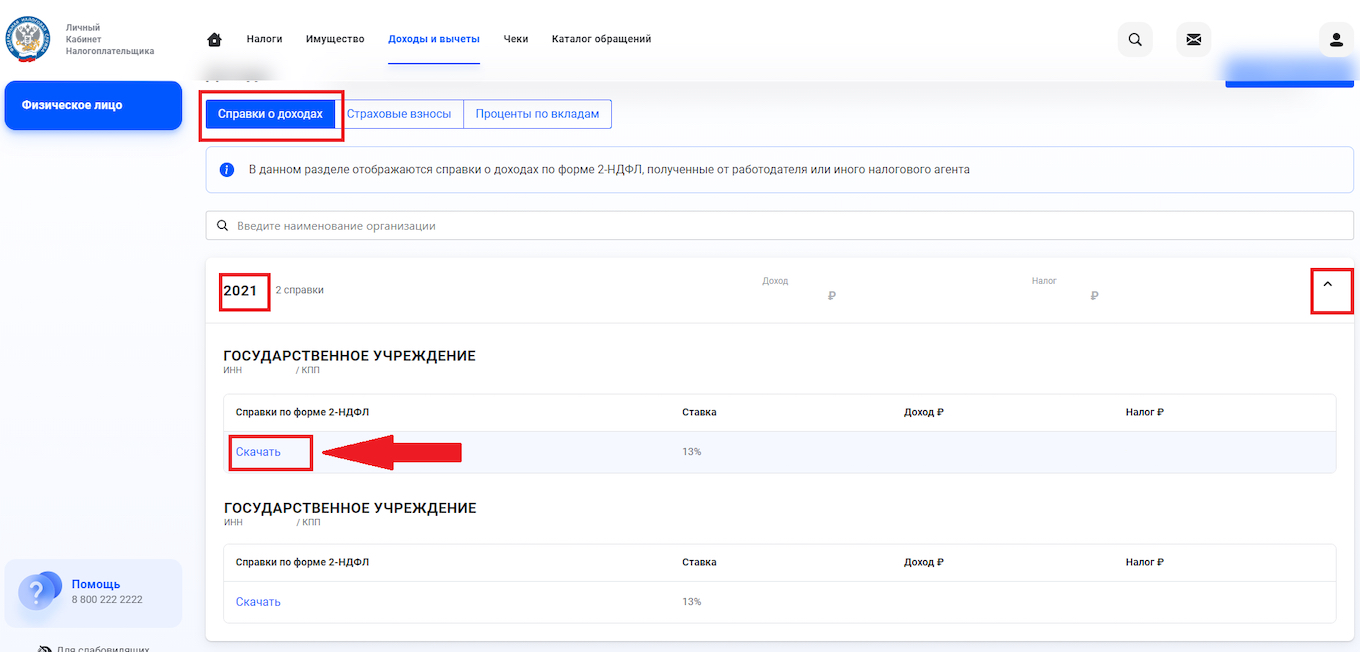Viewport: 1360px width, 652px height.
Task: Click the blue info icon in notice
Action: click(x=227, y=170)
